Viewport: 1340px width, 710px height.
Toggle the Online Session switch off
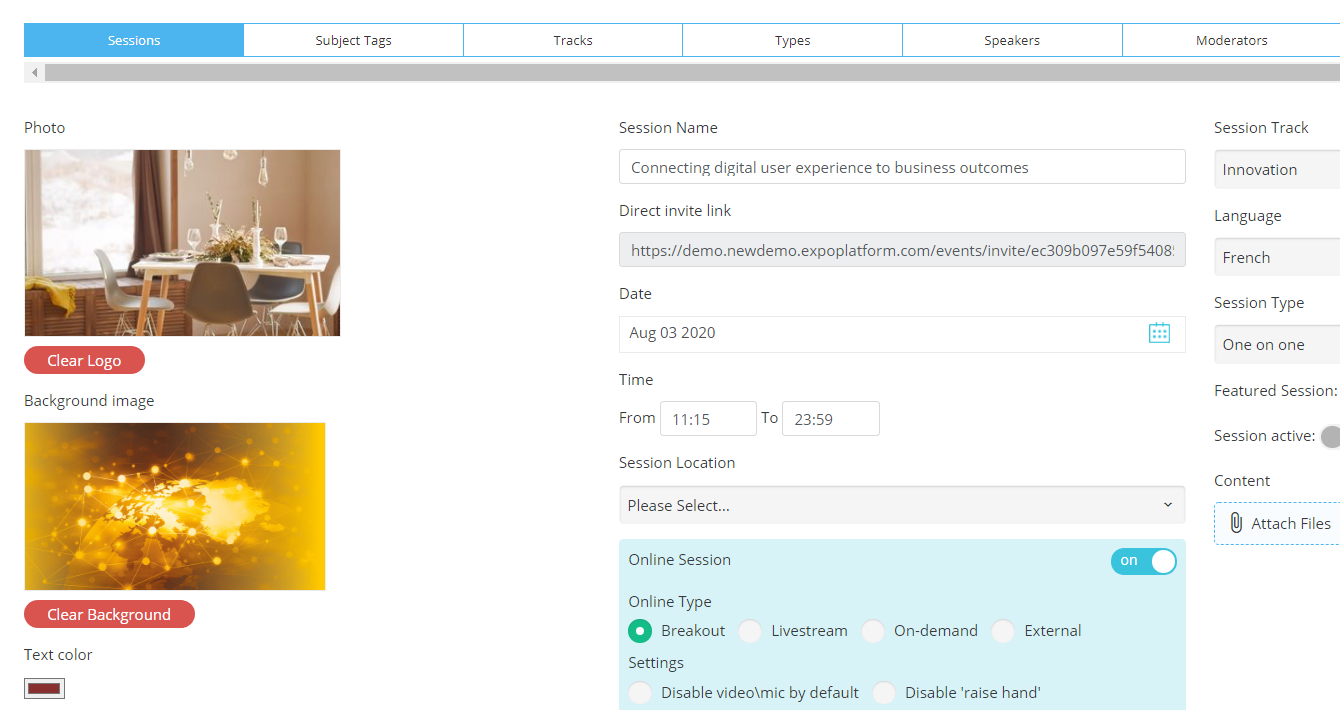tap(1143, 561)
